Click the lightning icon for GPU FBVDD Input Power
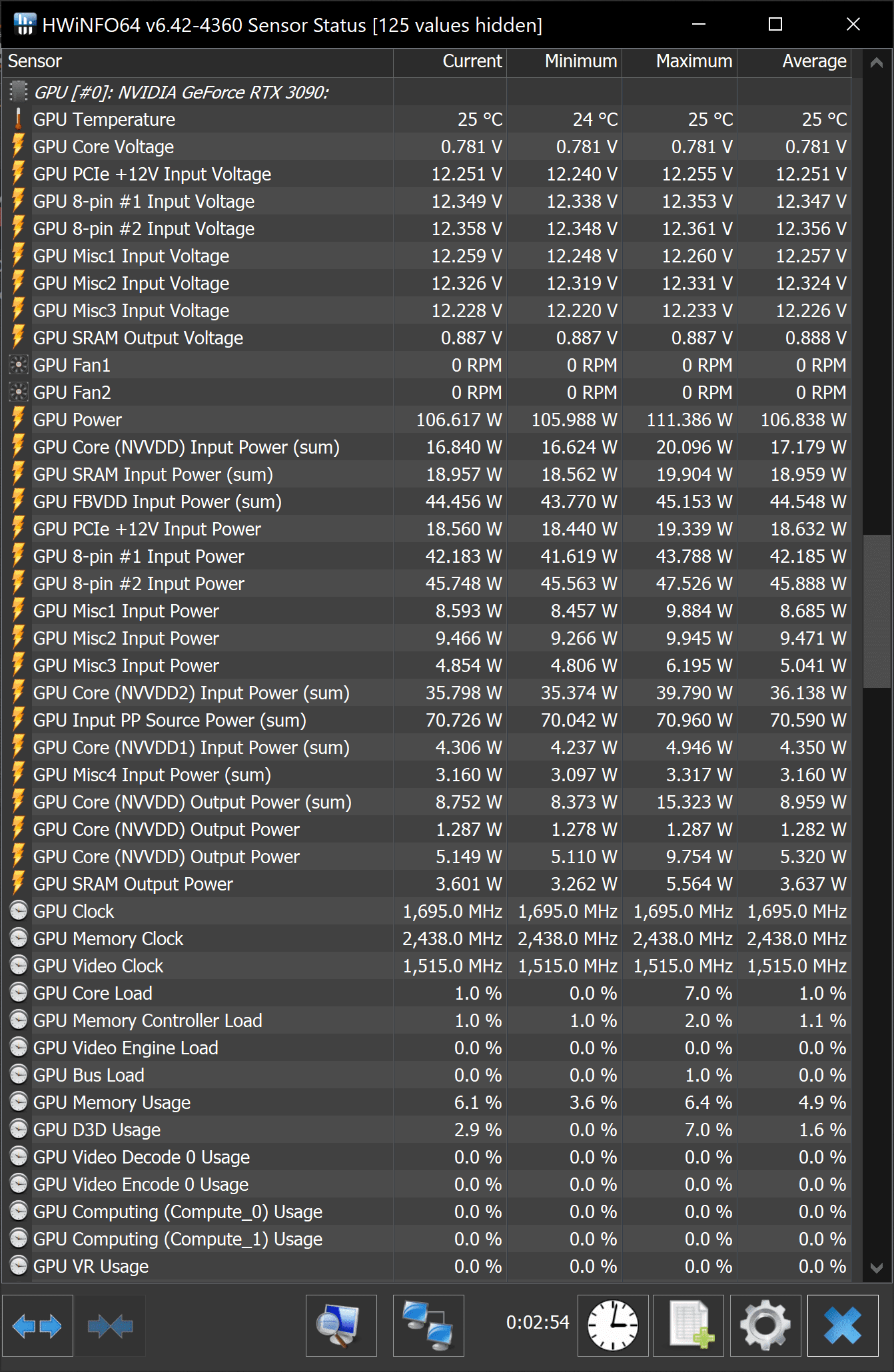This screenshot has width=894, height=1372. coord(19,502)
